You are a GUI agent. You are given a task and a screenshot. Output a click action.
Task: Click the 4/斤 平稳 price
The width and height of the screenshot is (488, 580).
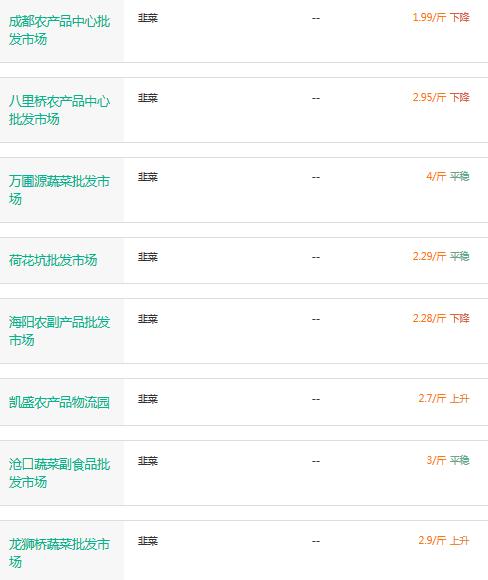click(448, 176)
